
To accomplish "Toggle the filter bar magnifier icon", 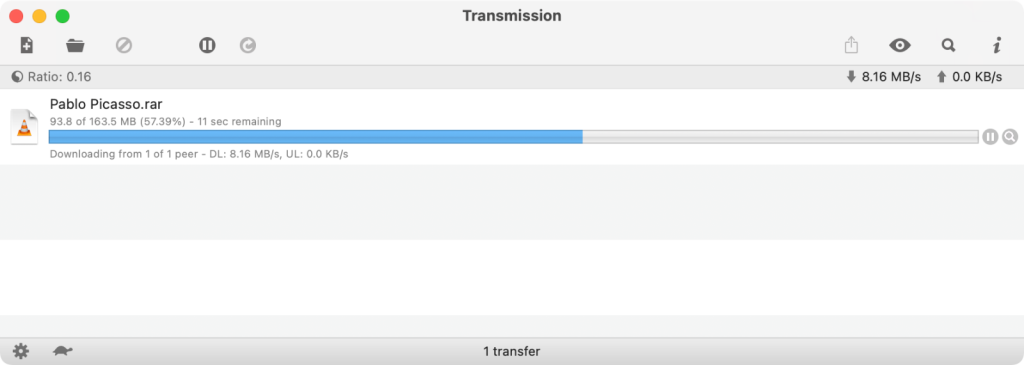I will [x=948, y=45].
